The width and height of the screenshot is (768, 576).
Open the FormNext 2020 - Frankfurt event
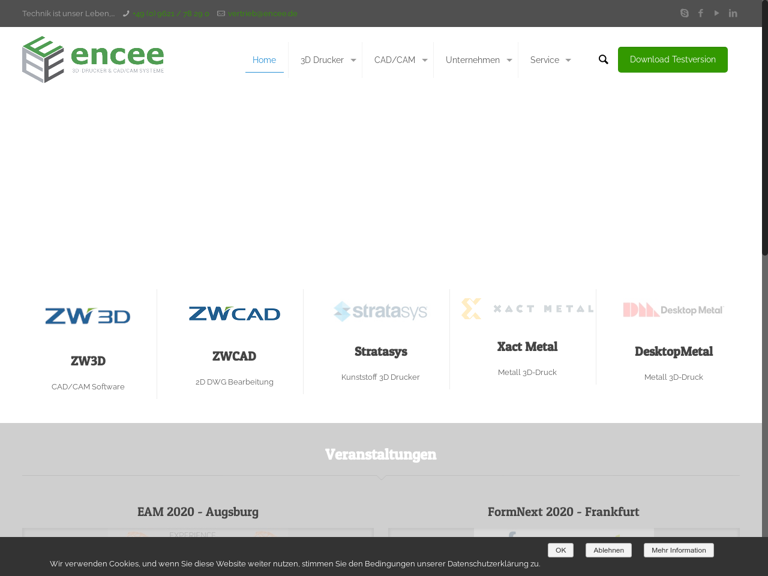[563, 511]
